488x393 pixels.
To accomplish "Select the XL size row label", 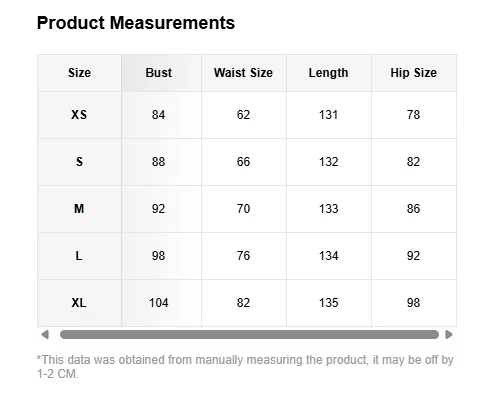I will pyautogui.click(x=79, y=303).
